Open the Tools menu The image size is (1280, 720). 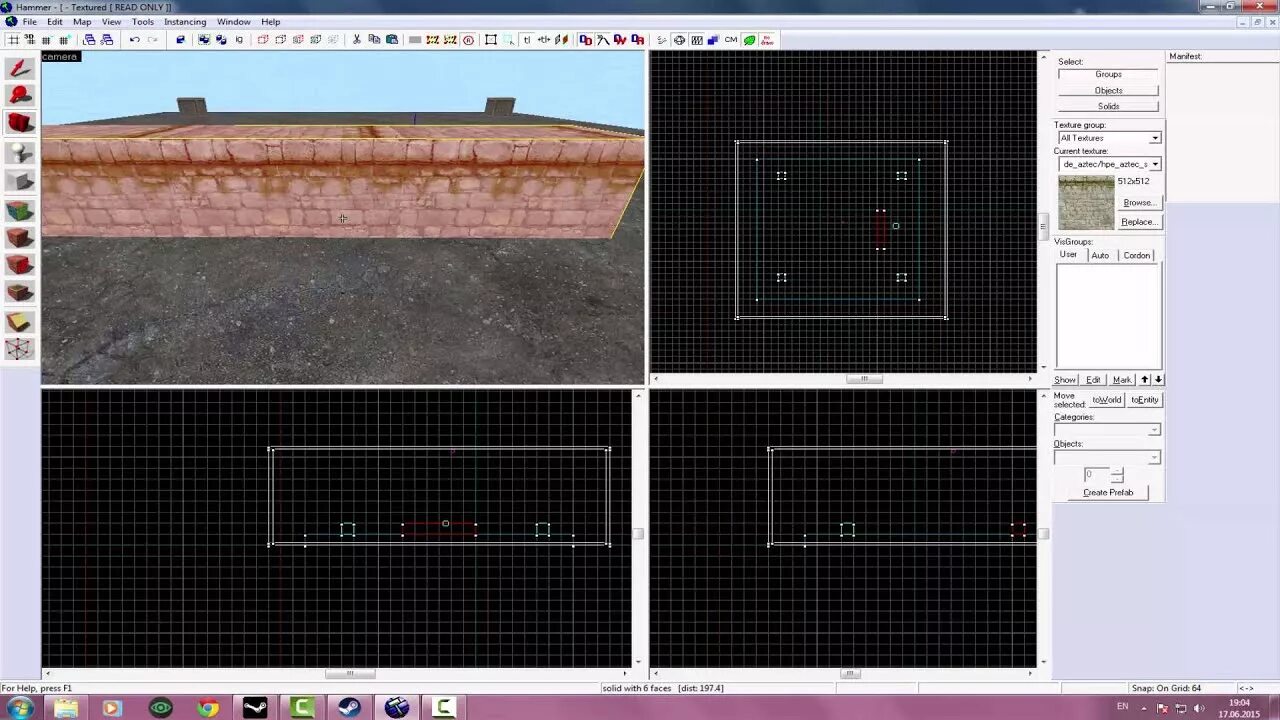click(x=143, y=22)
